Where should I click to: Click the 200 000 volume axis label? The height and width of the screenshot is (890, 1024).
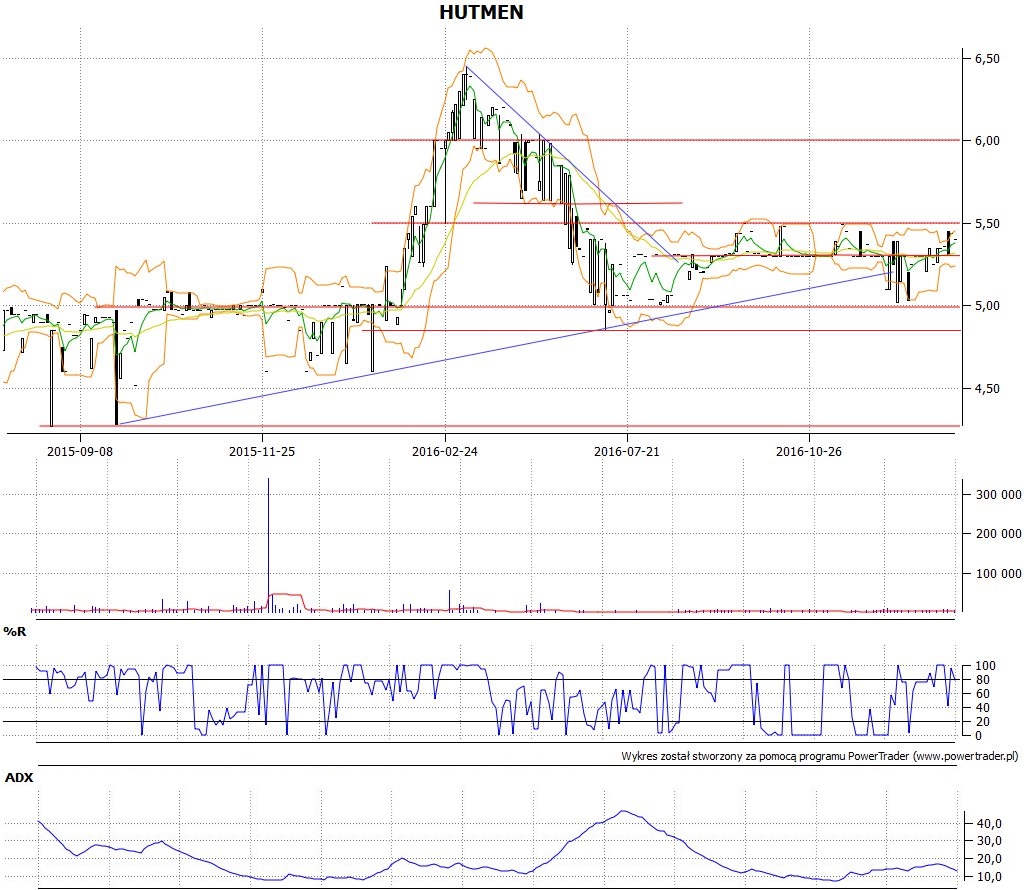click(x=999, y=534)
